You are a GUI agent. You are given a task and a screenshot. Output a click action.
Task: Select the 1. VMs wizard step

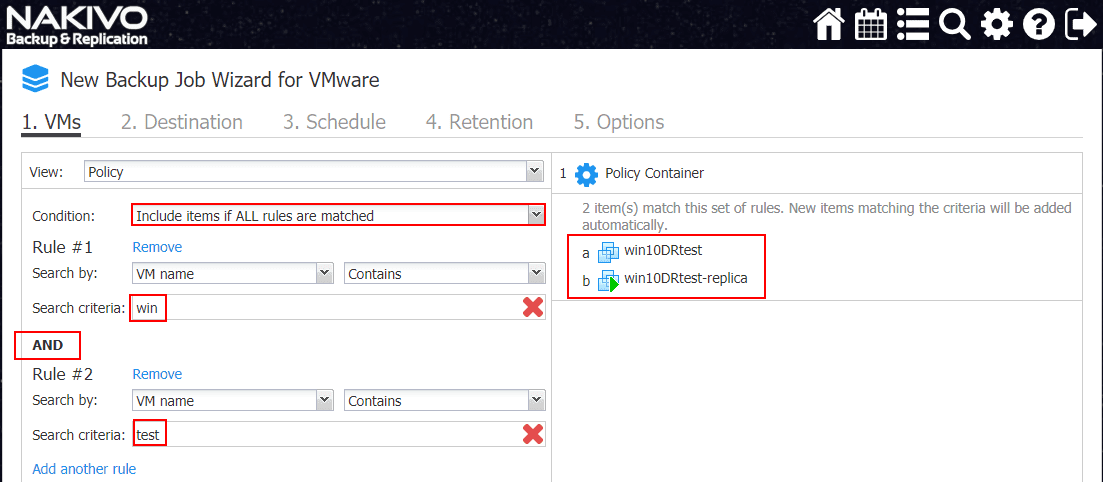51,122
